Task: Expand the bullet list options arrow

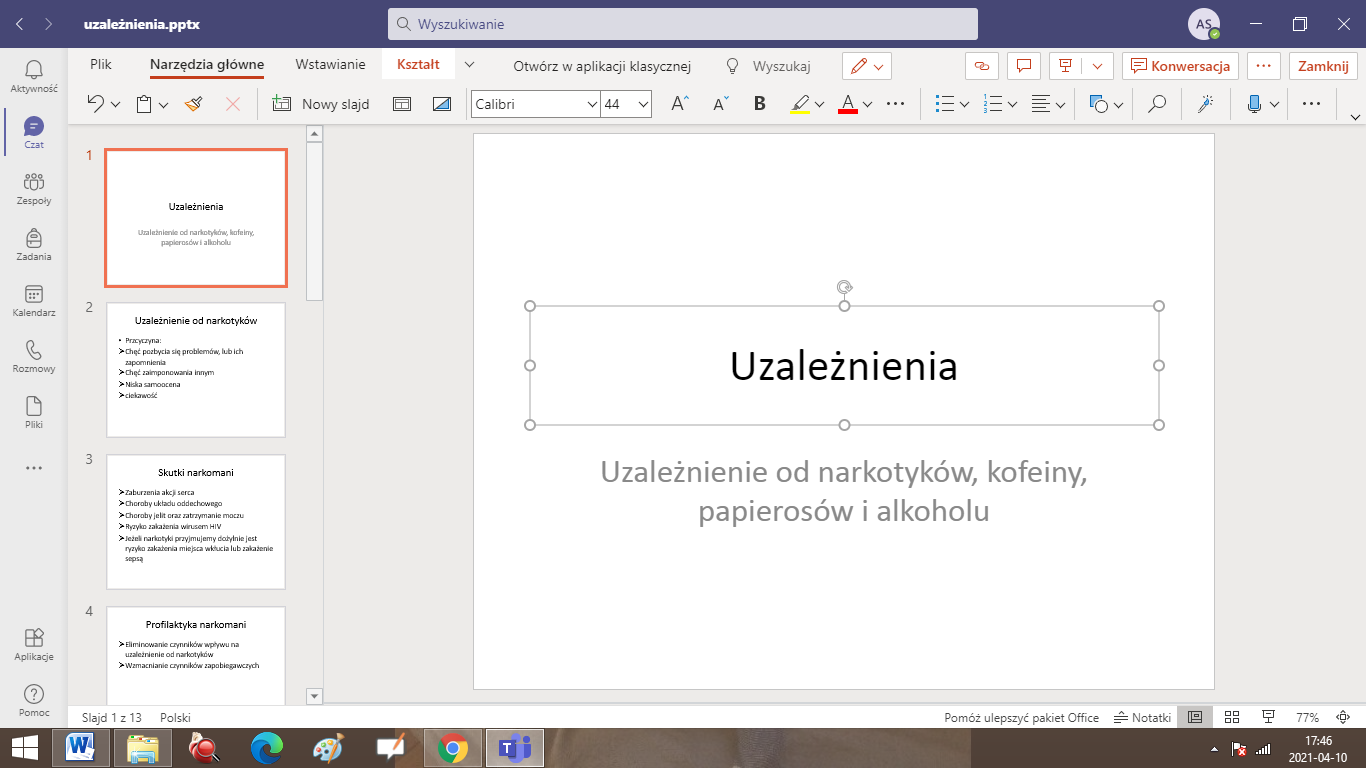Action: click(964, 104)
